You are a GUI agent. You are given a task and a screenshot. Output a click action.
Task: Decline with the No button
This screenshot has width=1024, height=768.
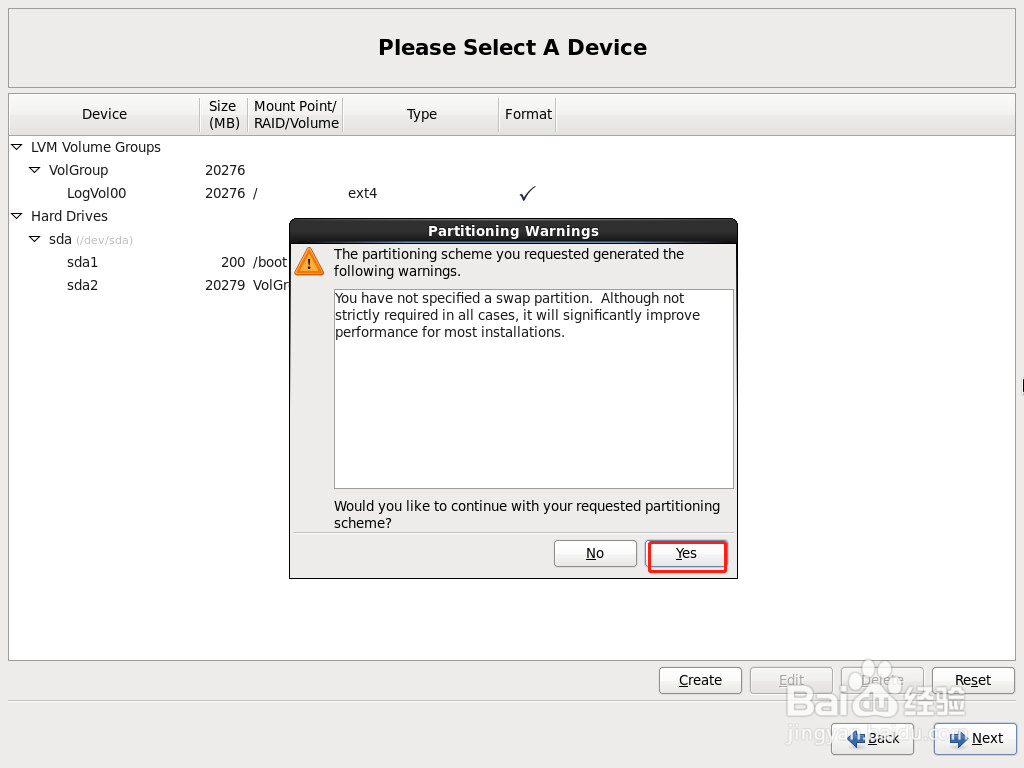(595, 554)
